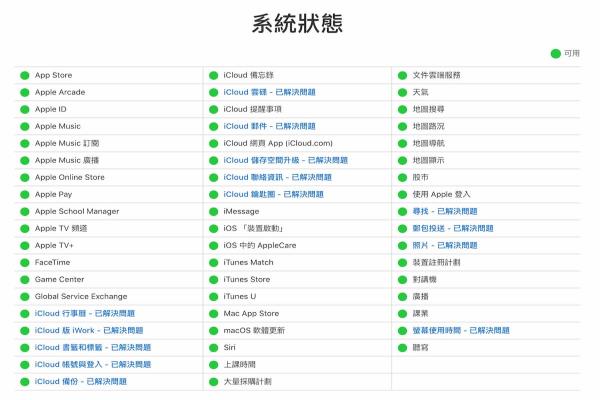Click the 地圖導航 entry
The width and height of the screenshot is (600, 400).
pos(428,143)
